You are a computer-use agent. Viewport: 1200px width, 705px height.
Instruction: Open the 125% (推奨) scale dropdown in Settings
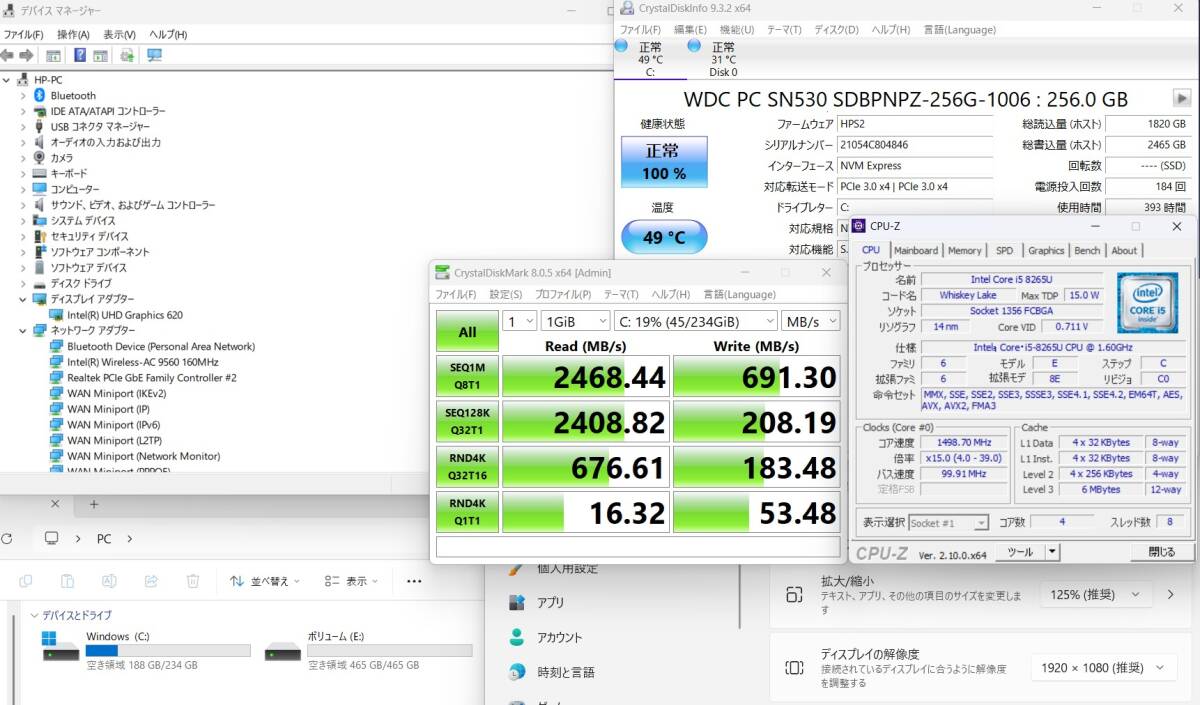point(1095,594)
